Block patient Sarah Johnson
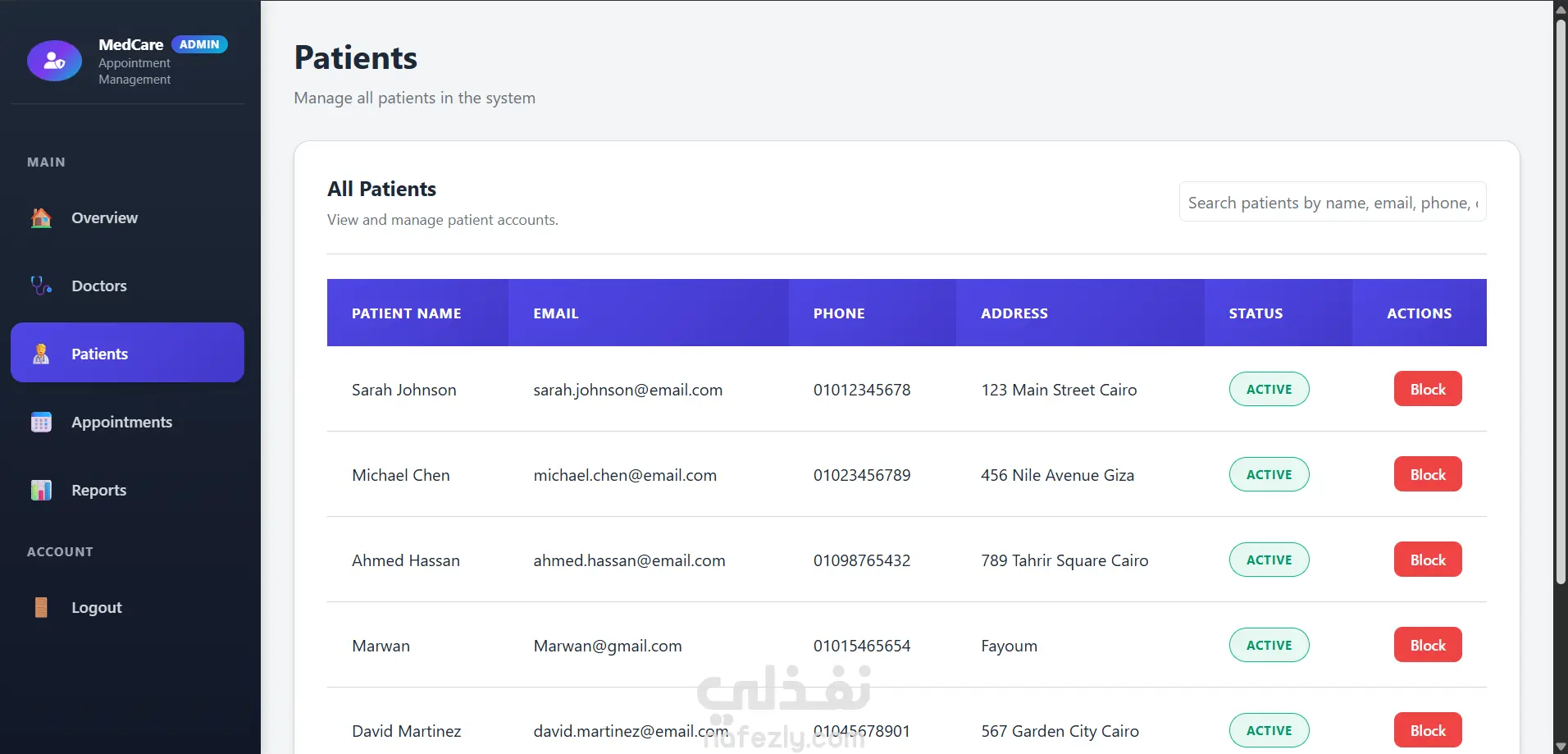This screenshot has height=754, width=1568. (x=1427, y=390)
